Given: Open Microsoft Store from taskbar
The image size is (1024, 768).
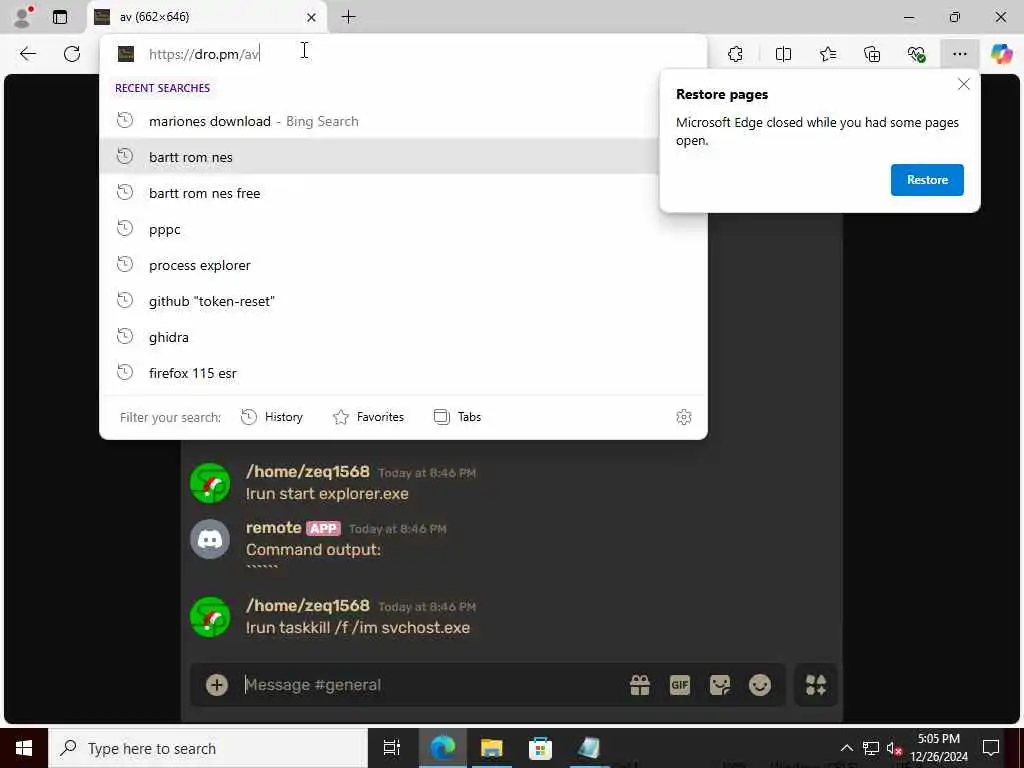Looking at the screenshot, I should pyautogui.click(x=540, y=748).
